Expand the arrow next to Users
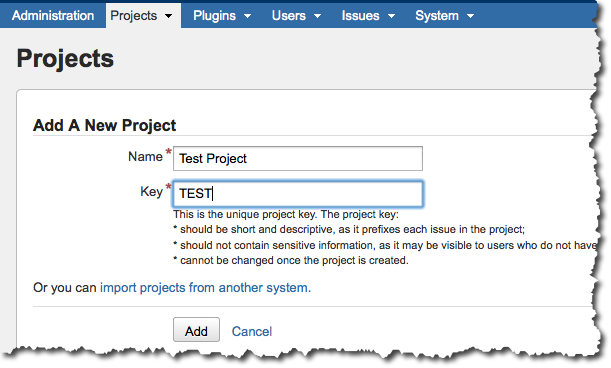611x368 pixels. pos(318,16)
